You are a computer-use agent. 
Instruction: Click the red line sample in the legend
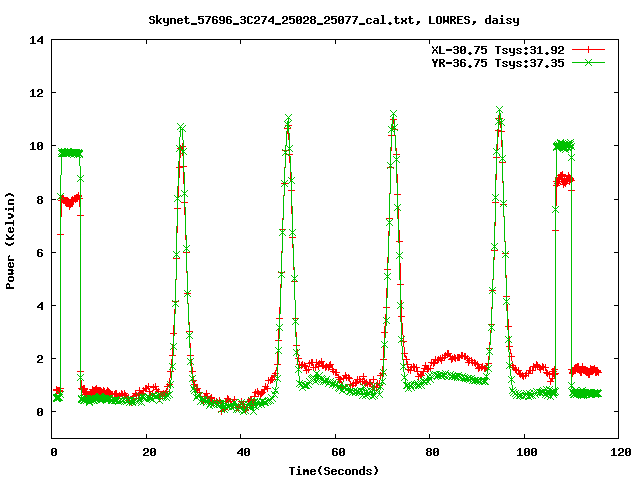[x=588, y=50]
